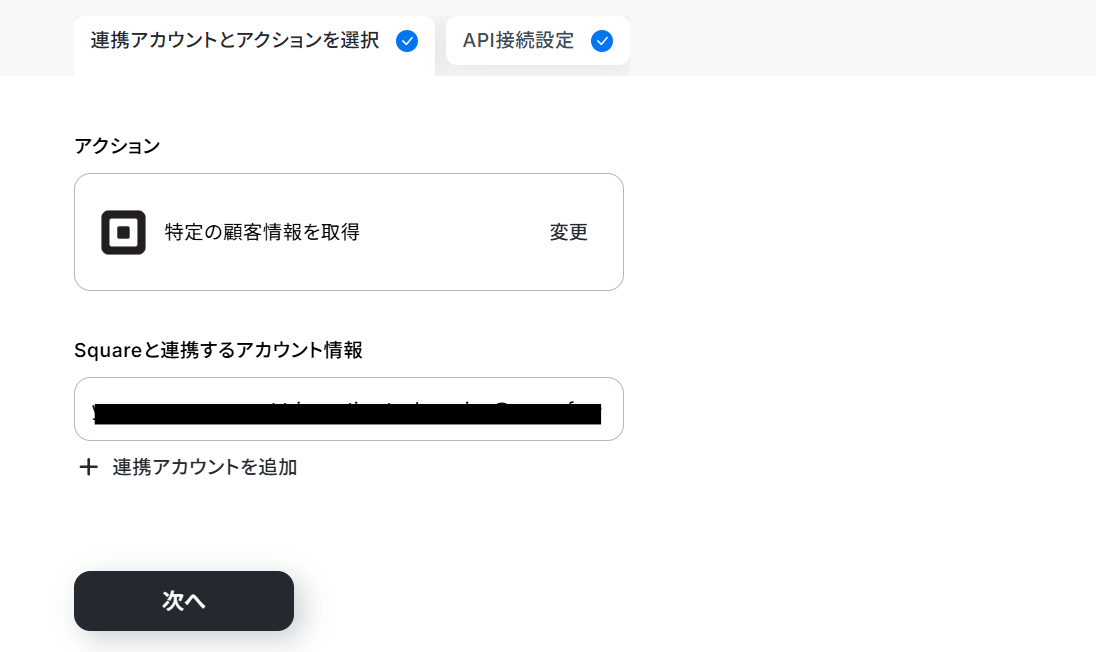Select the 連携アカウントとアクションを選択 tab
The image size is (1096, 652).
[254, 45]
